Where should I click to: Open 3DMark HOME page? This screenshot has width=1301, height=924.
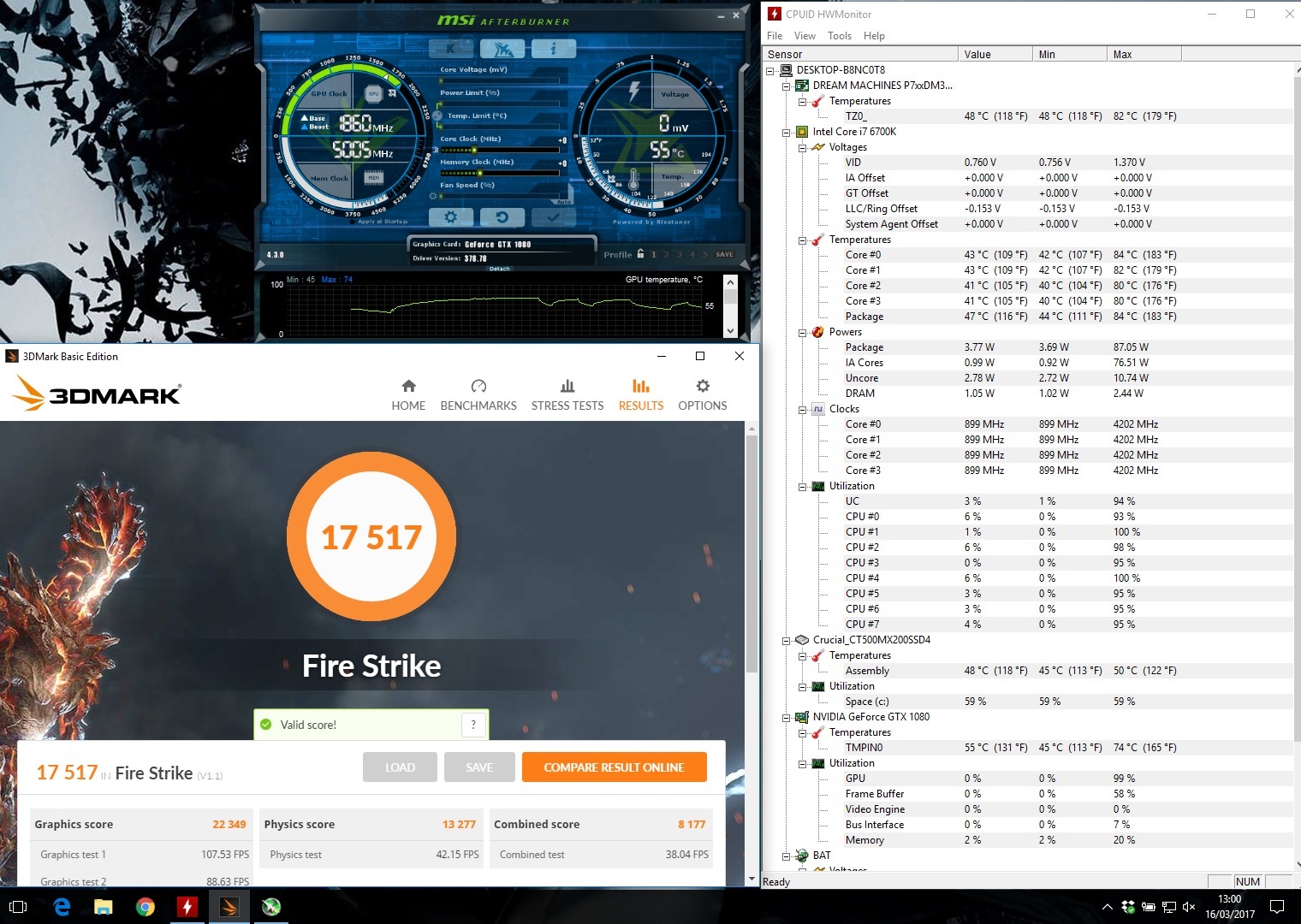click(x=408, y=395)
